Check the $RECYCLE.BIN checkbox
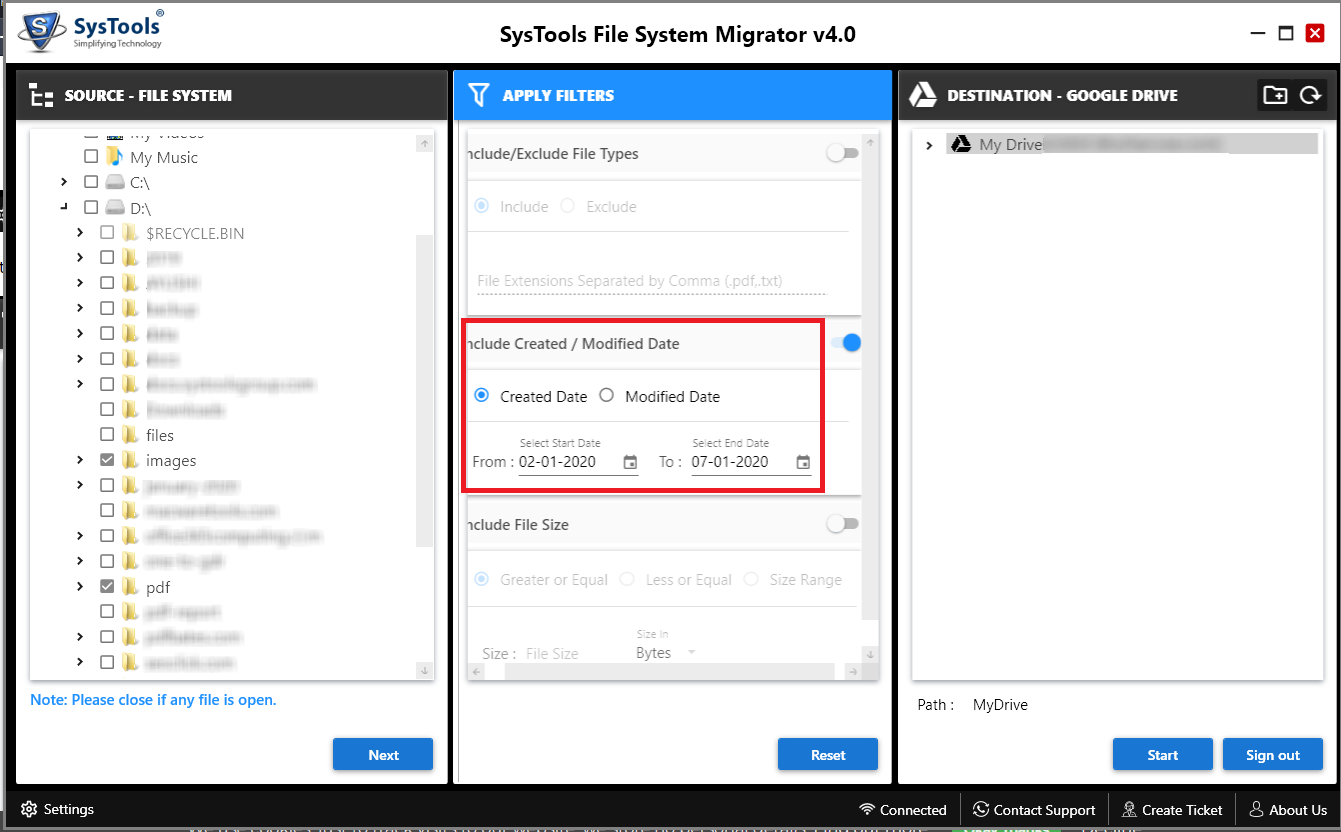Viewport: 1341px width, 832px height. 107,233
